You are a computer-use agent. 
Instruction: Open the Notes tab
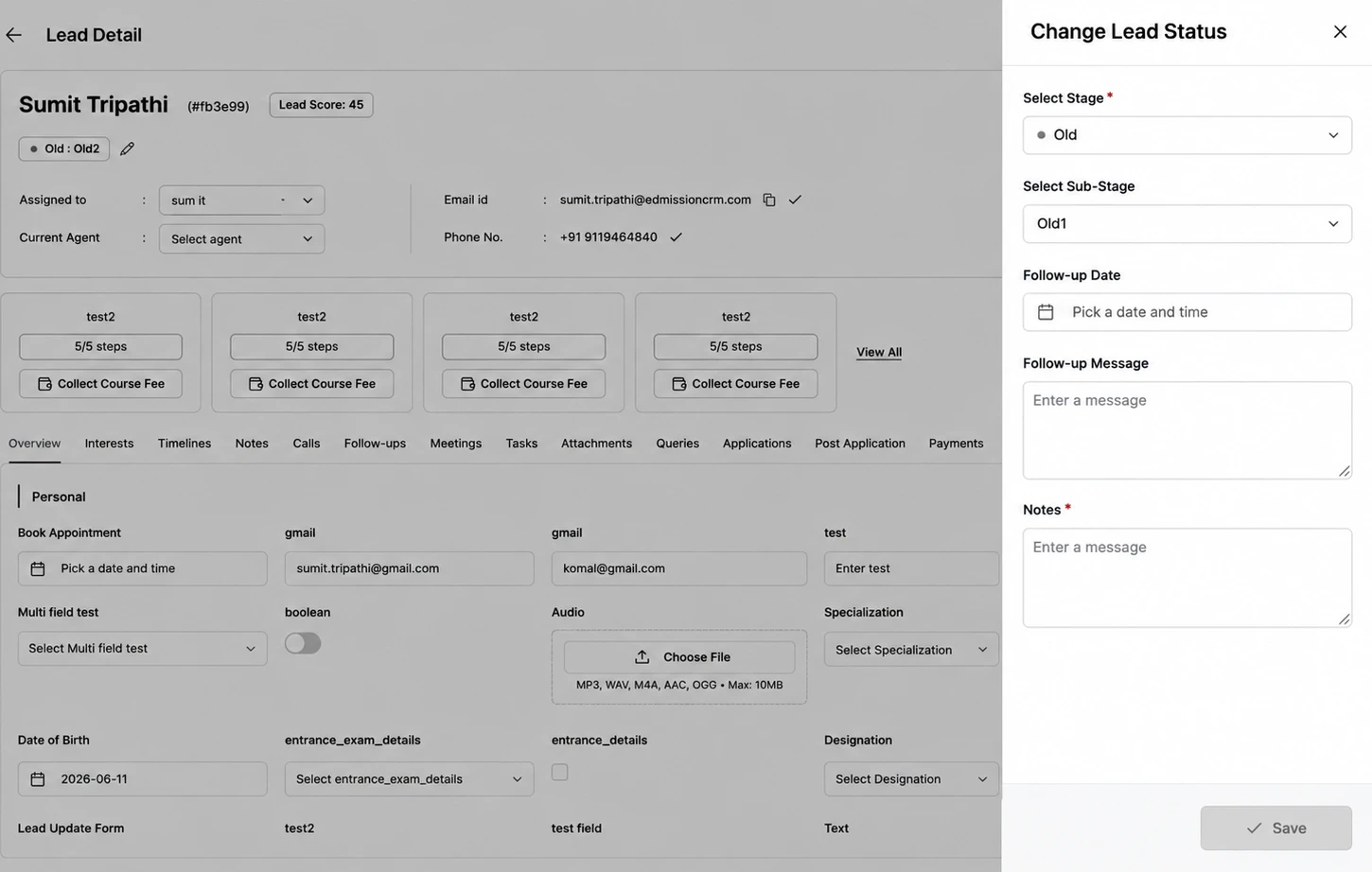click(252, 444)
